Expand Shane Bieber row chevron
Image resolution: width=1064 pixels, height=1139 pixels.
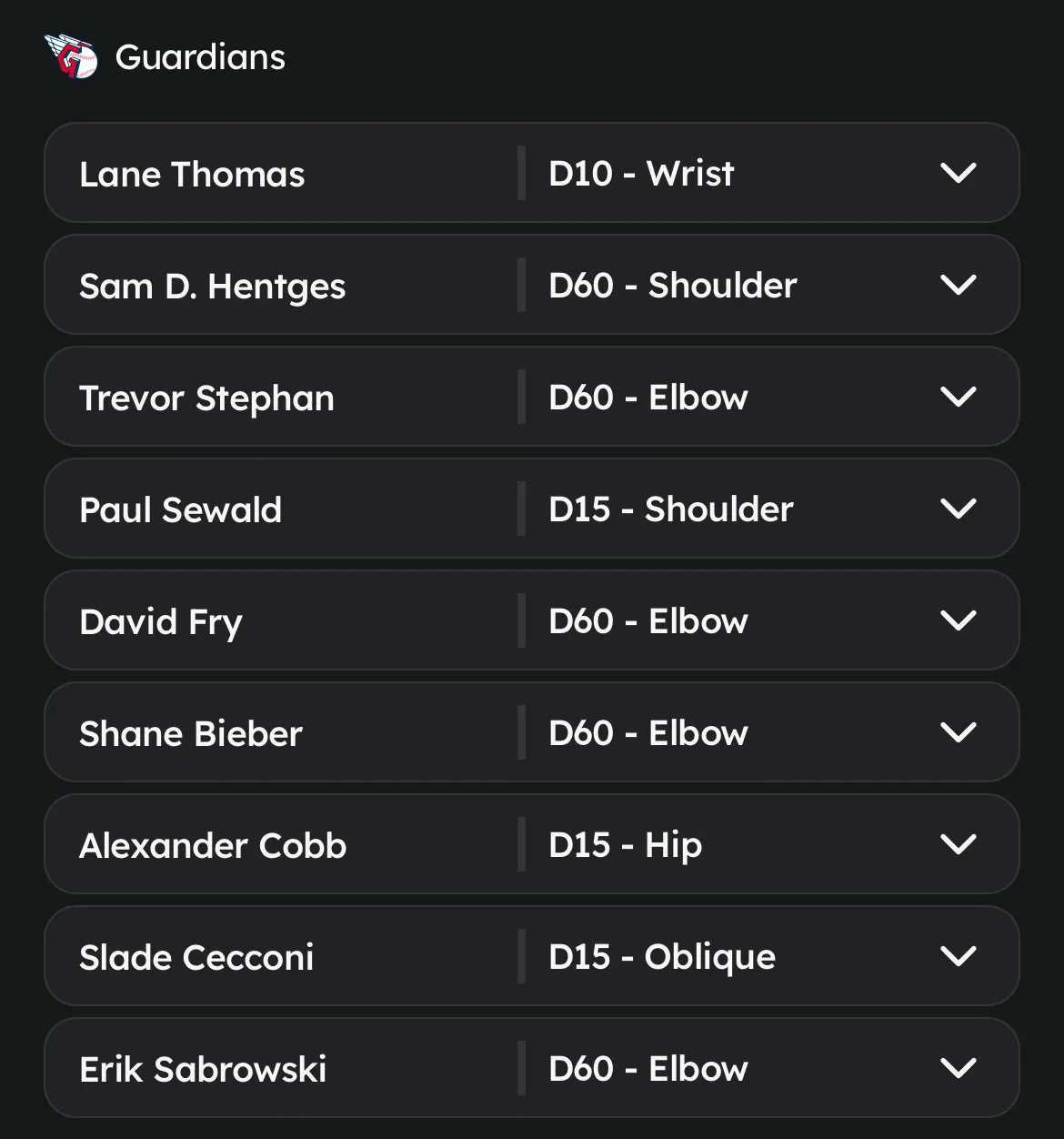click(958, 732)
